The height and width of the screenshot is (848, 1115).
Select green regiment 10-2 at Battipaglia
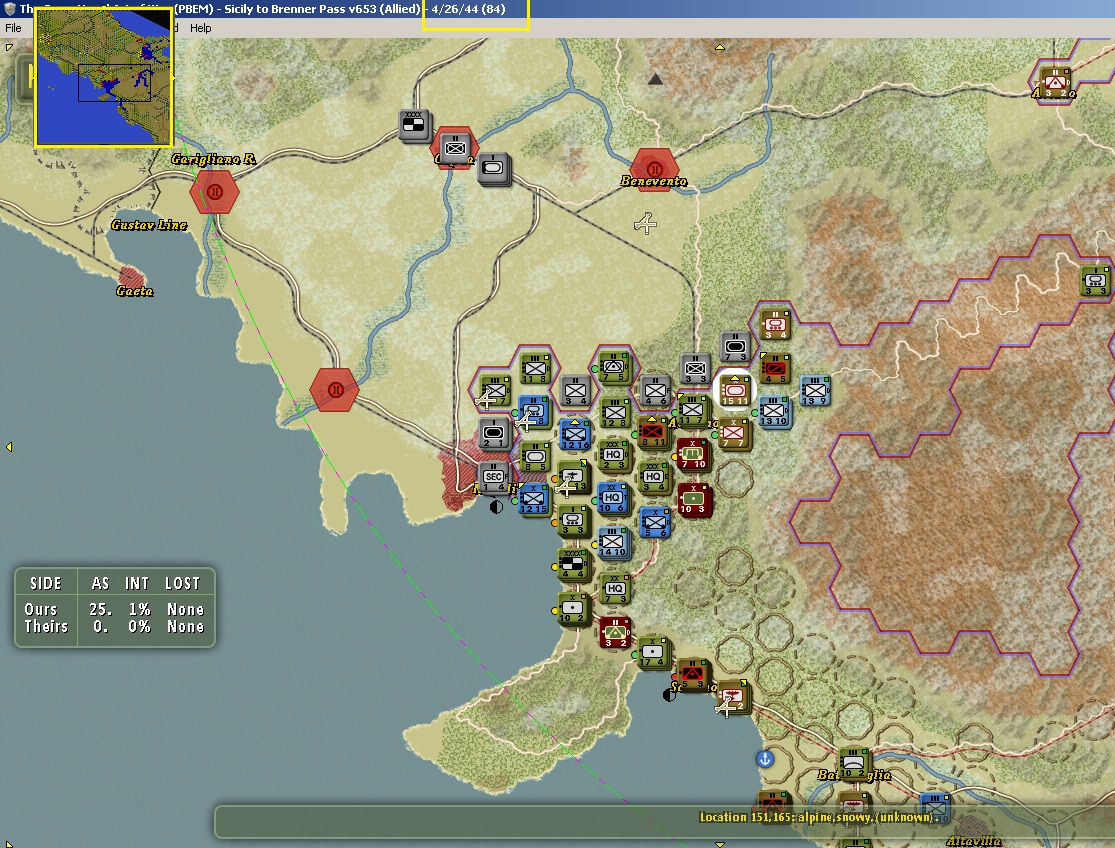[x=853, y=763]
